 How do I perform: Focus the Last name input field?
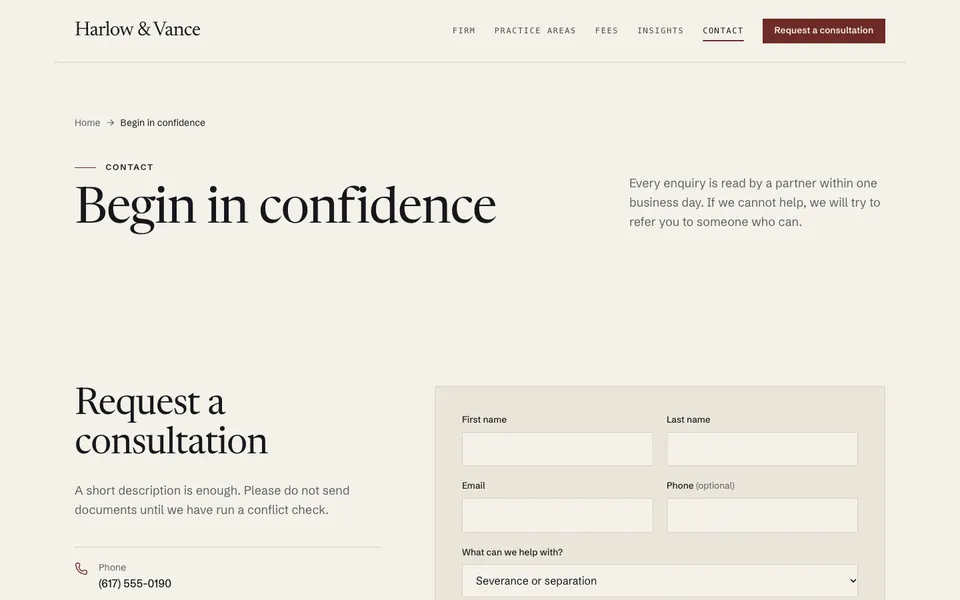coord(762,449)
